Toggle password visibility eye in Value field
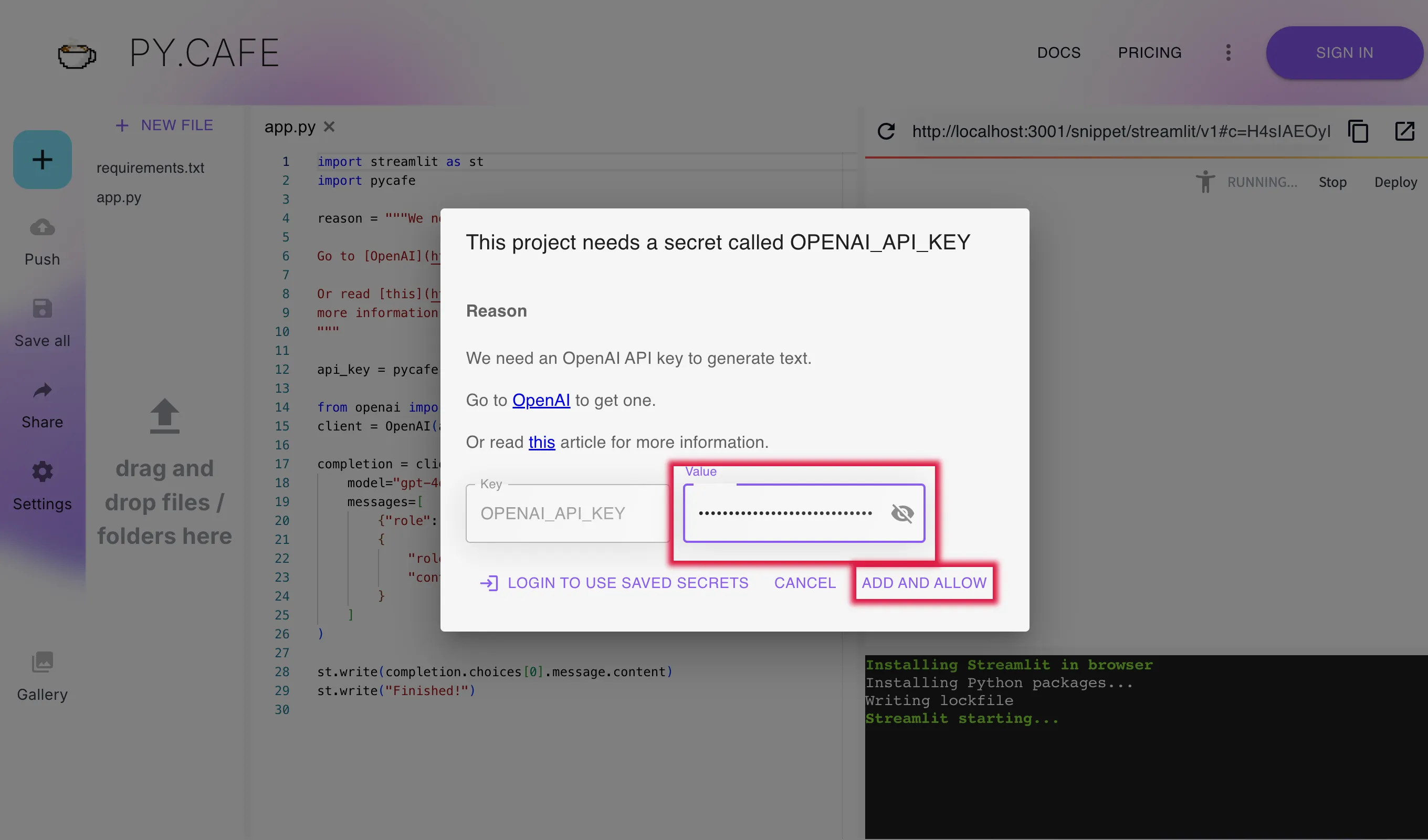 point(902,513)
